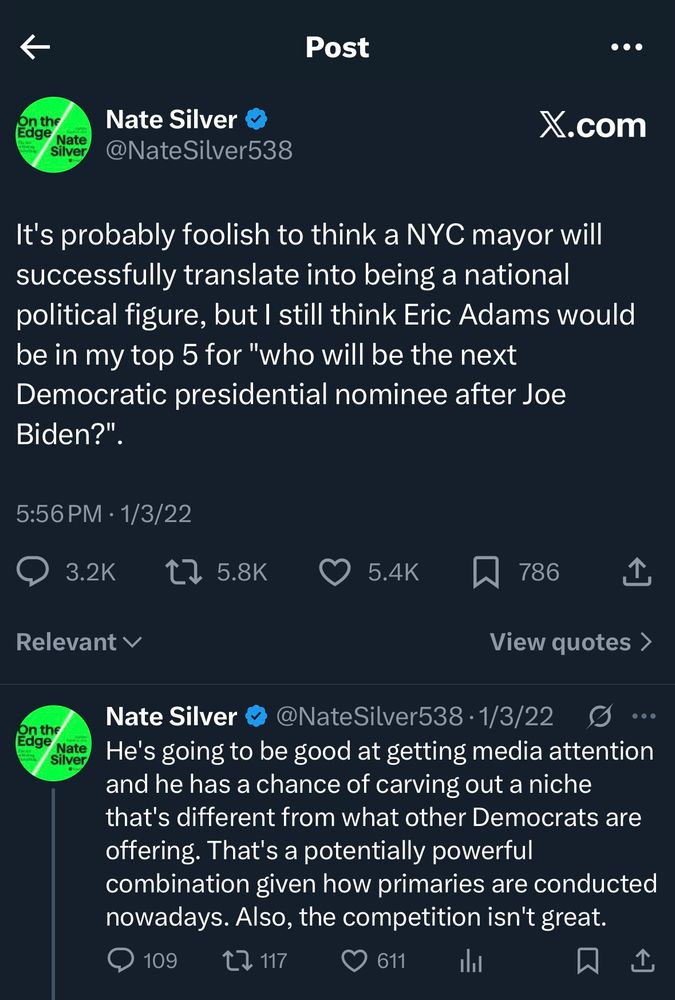Bookmark the main post
Image resolution: width=675 pixels, height=1000 pixels.
[x=485, y=572]
